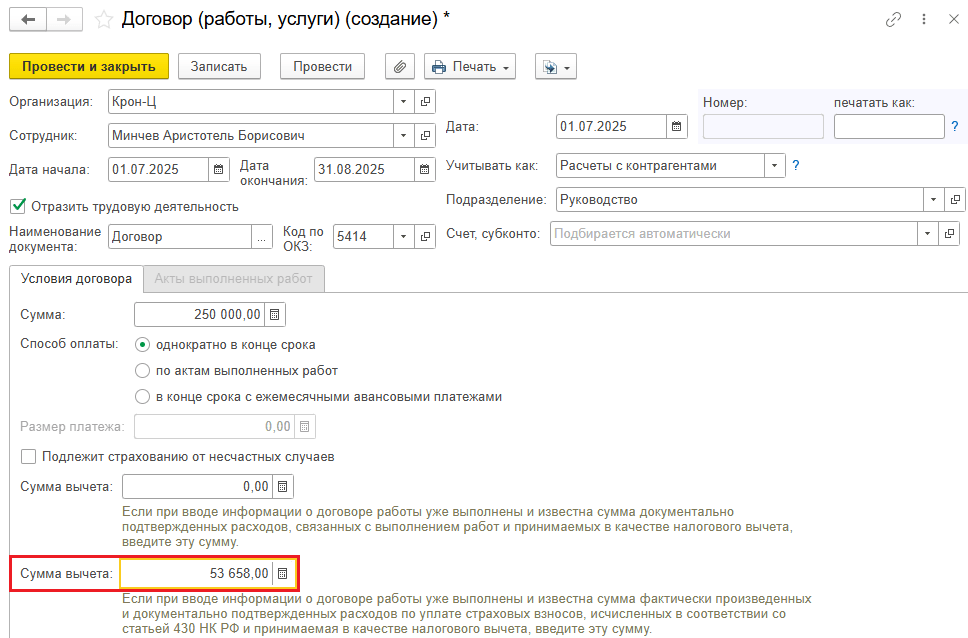Expand the Печать button menu

pyautogui.click(x=507, y=67)
